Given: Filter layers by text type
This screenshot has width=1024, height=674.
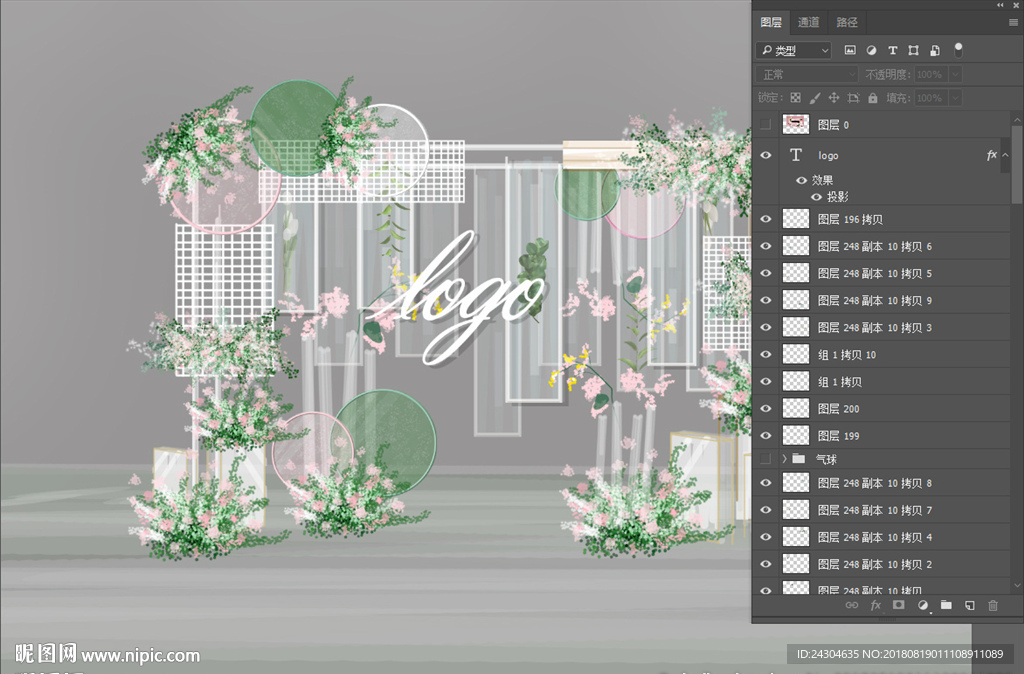Looking at the screenshot, I should [892, 50].
